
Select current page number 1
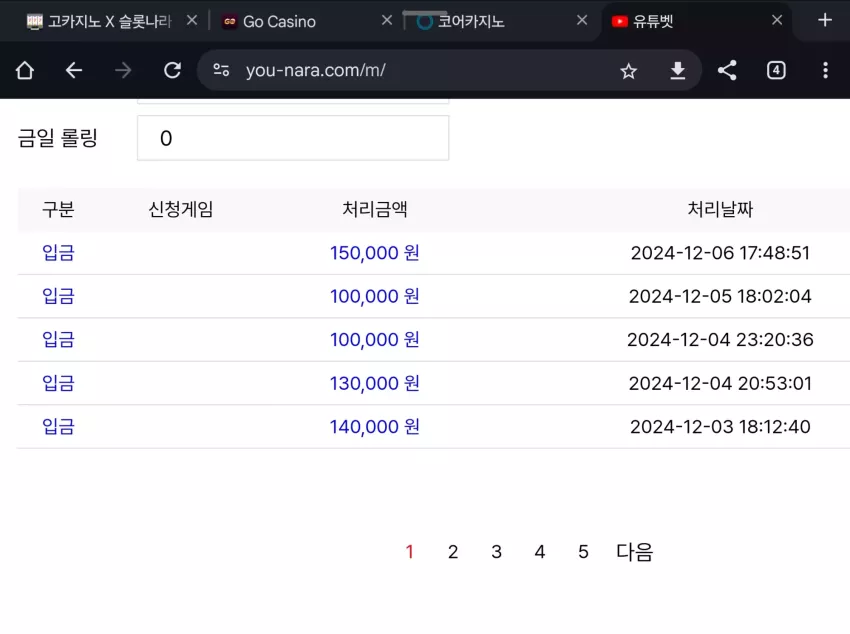tap(409, 552)
